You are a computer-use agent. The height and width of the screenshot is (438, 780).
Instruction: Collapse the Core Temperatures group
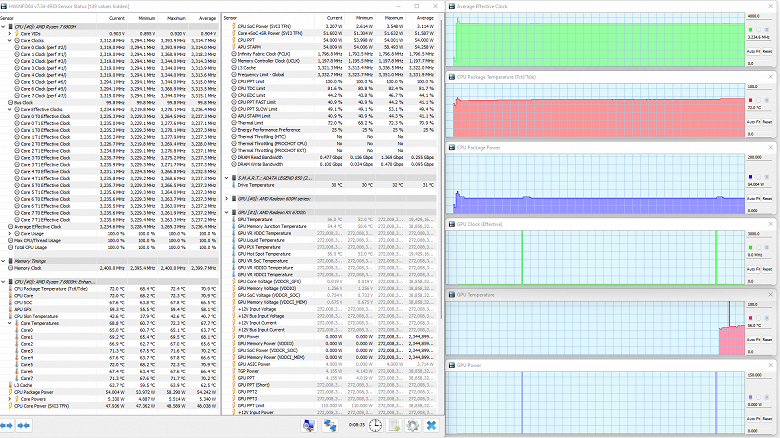(11, 322)
